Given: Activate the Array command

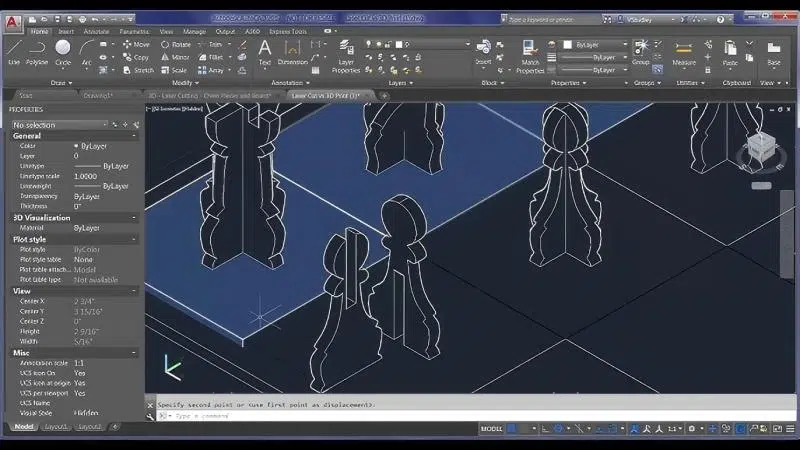Looking at the screenshot, I should (211, 70).
